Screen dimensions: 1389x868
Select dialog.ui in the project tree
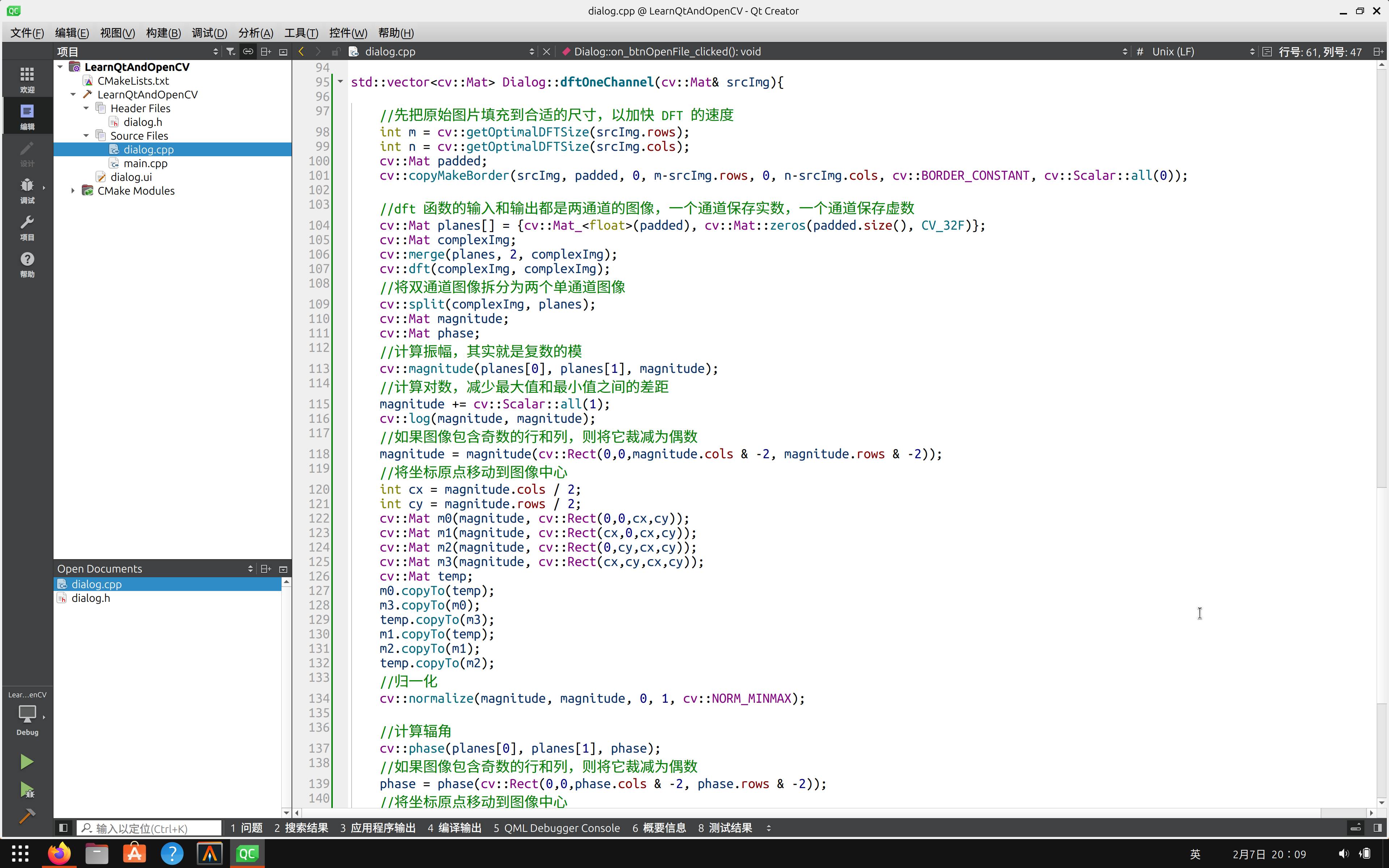coord(131,177)
